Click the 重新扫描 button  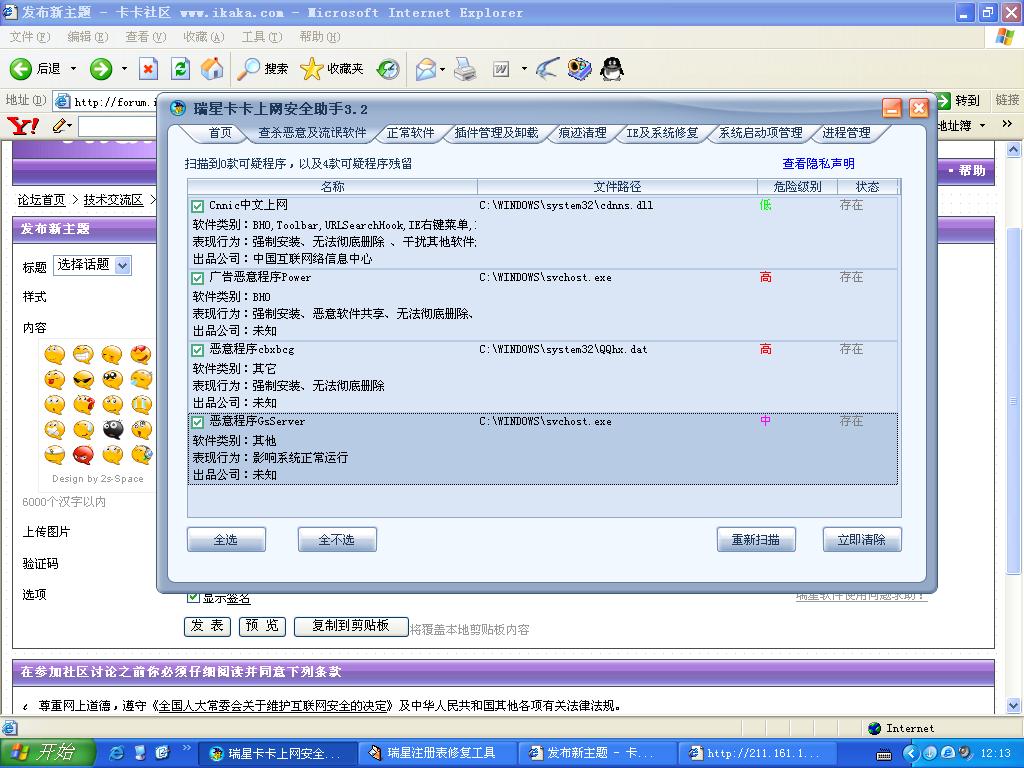[756, 539]
